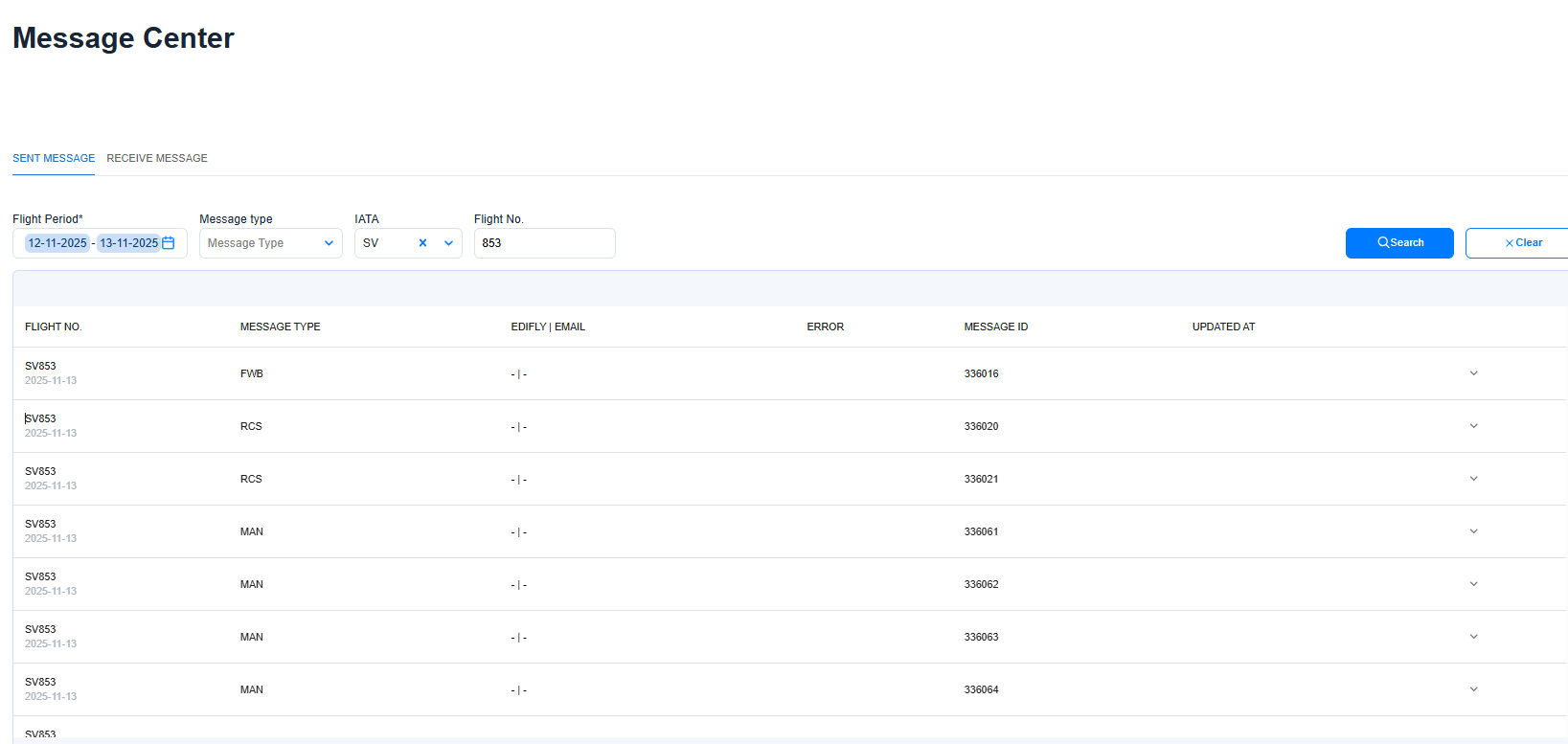
Task: Open the Message Type dropdown
Action: click(270, 243)
